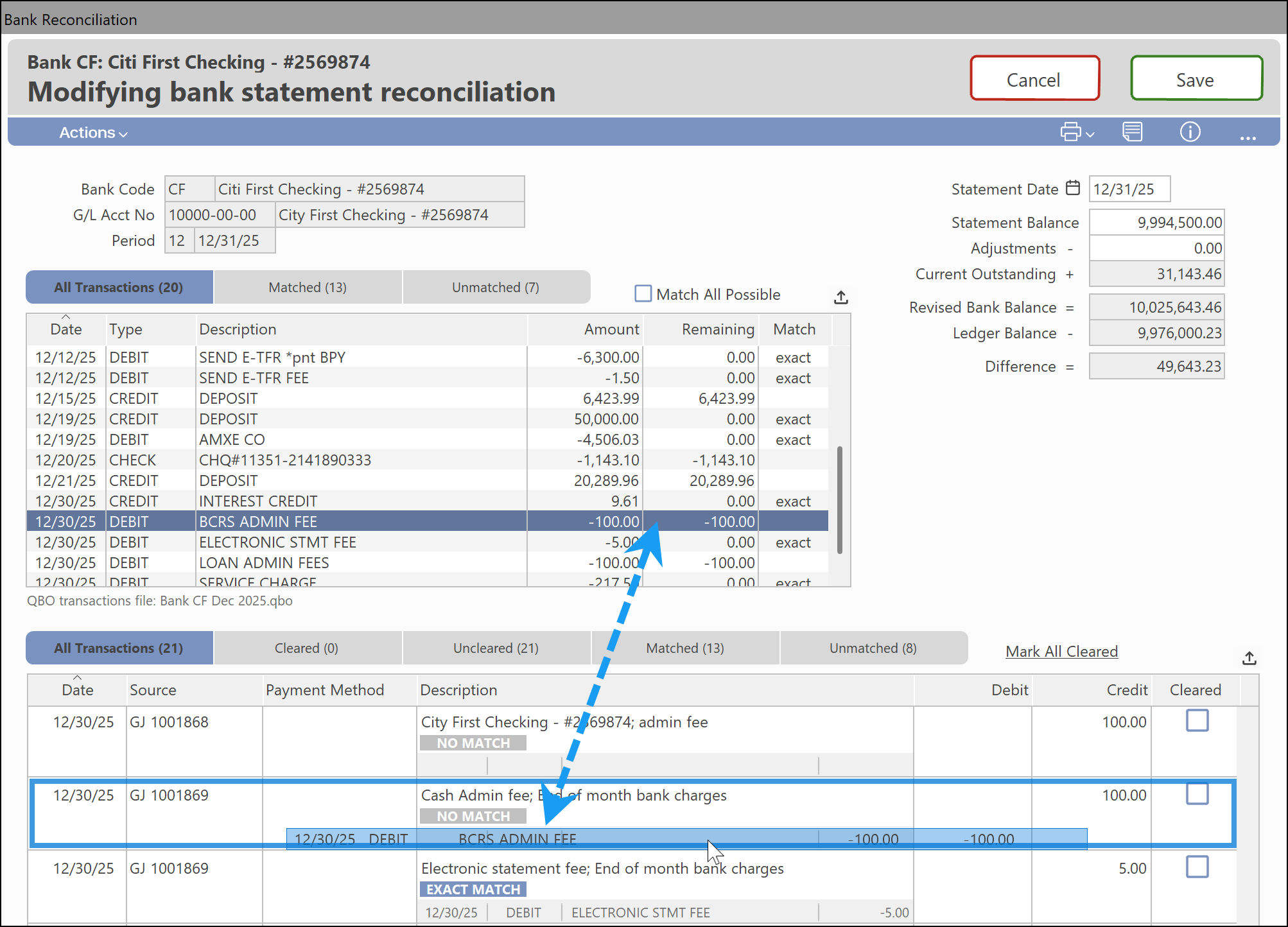Click the Mark All Cleared link
This screenshot has height=927, width=1288.
1061,652
